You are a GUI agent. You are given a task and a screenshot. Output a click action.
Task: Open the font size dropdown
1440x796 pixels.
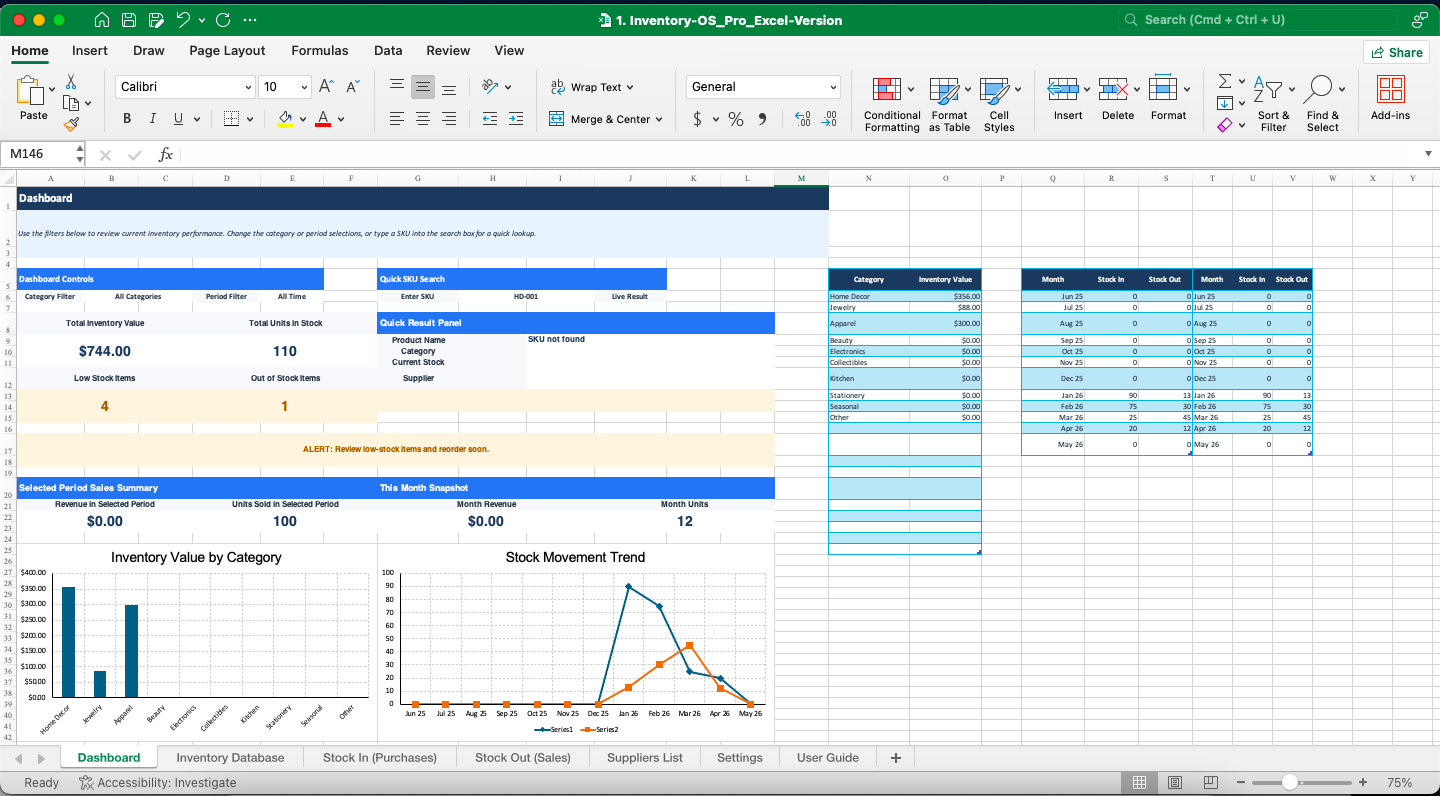[305, 87]
